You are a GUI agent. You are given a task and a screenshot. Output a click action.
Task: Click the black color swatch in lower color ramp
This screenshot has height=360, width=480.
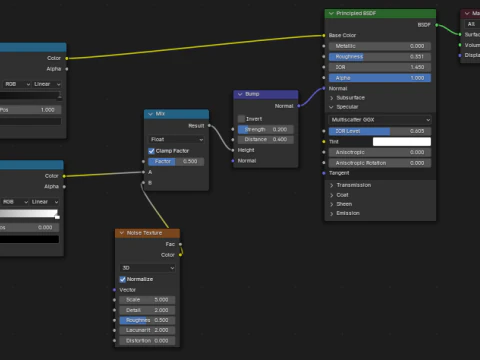click(x=29, y=239)
